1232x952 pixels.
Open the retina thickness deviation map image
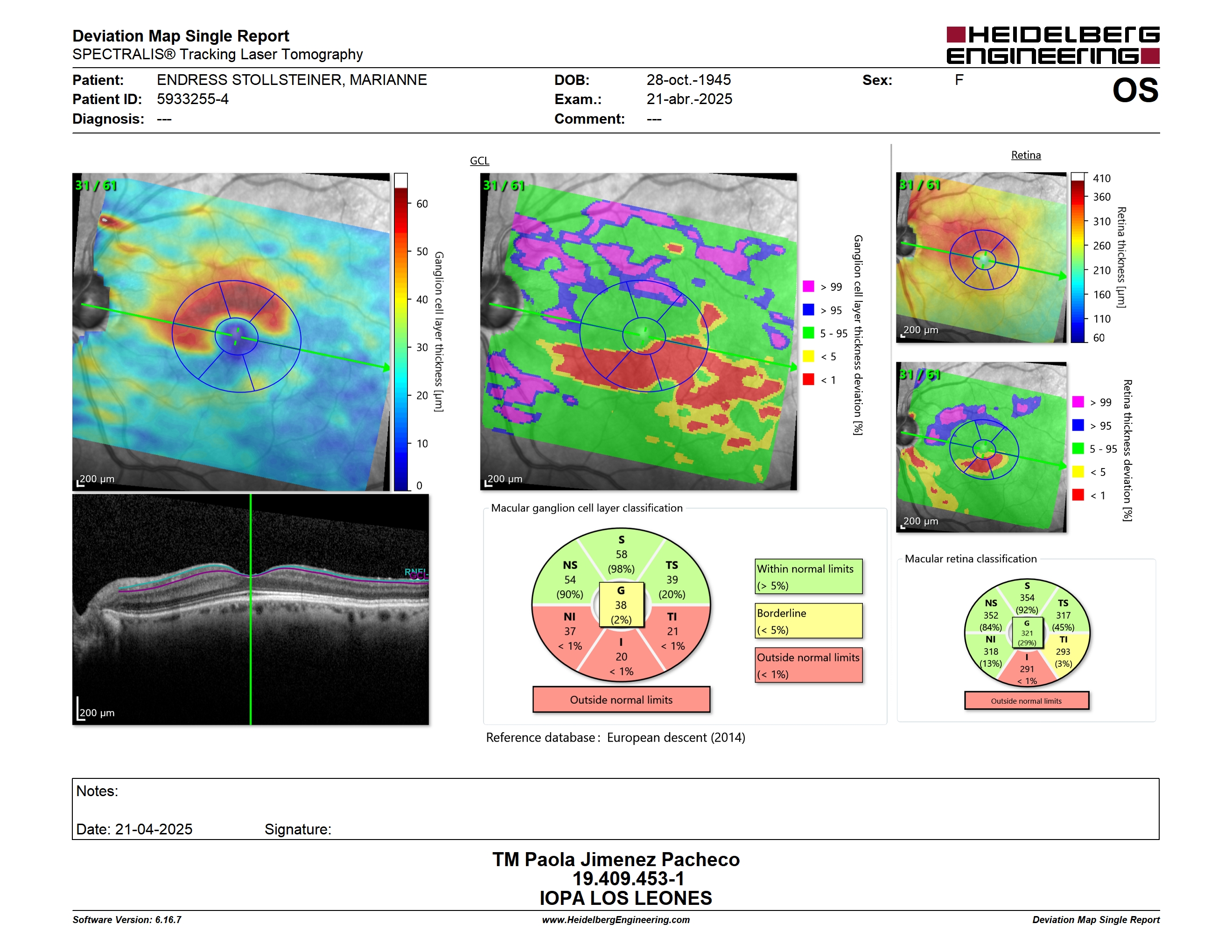(x=981, y=447)
